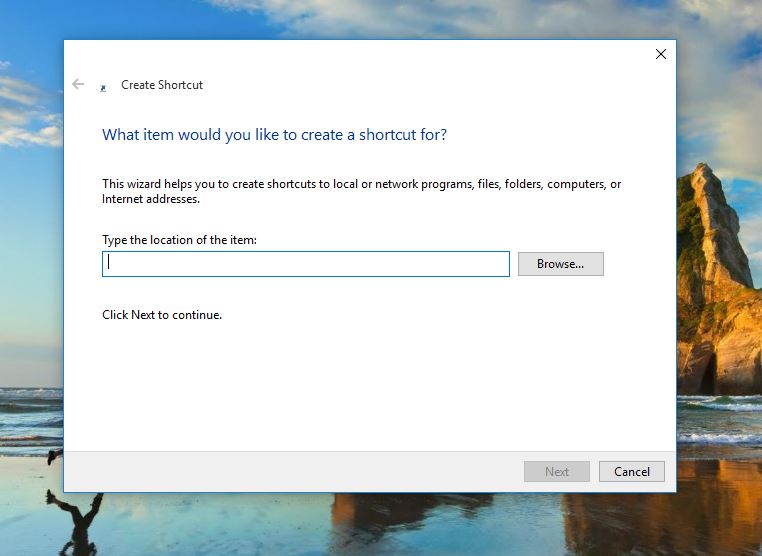
Task: Click the back arrow in the wizard header
Action: tap(78, 85)
